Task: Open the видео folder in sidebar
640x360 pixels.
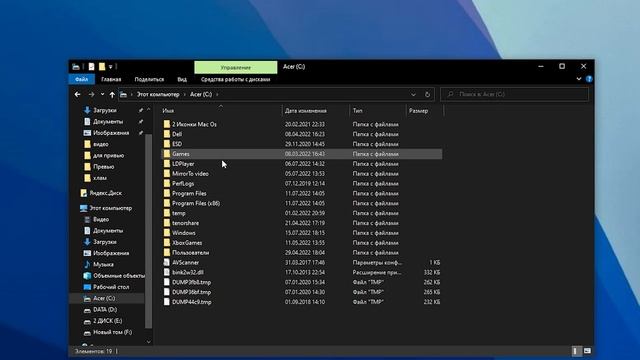Action: pos(100,144)
